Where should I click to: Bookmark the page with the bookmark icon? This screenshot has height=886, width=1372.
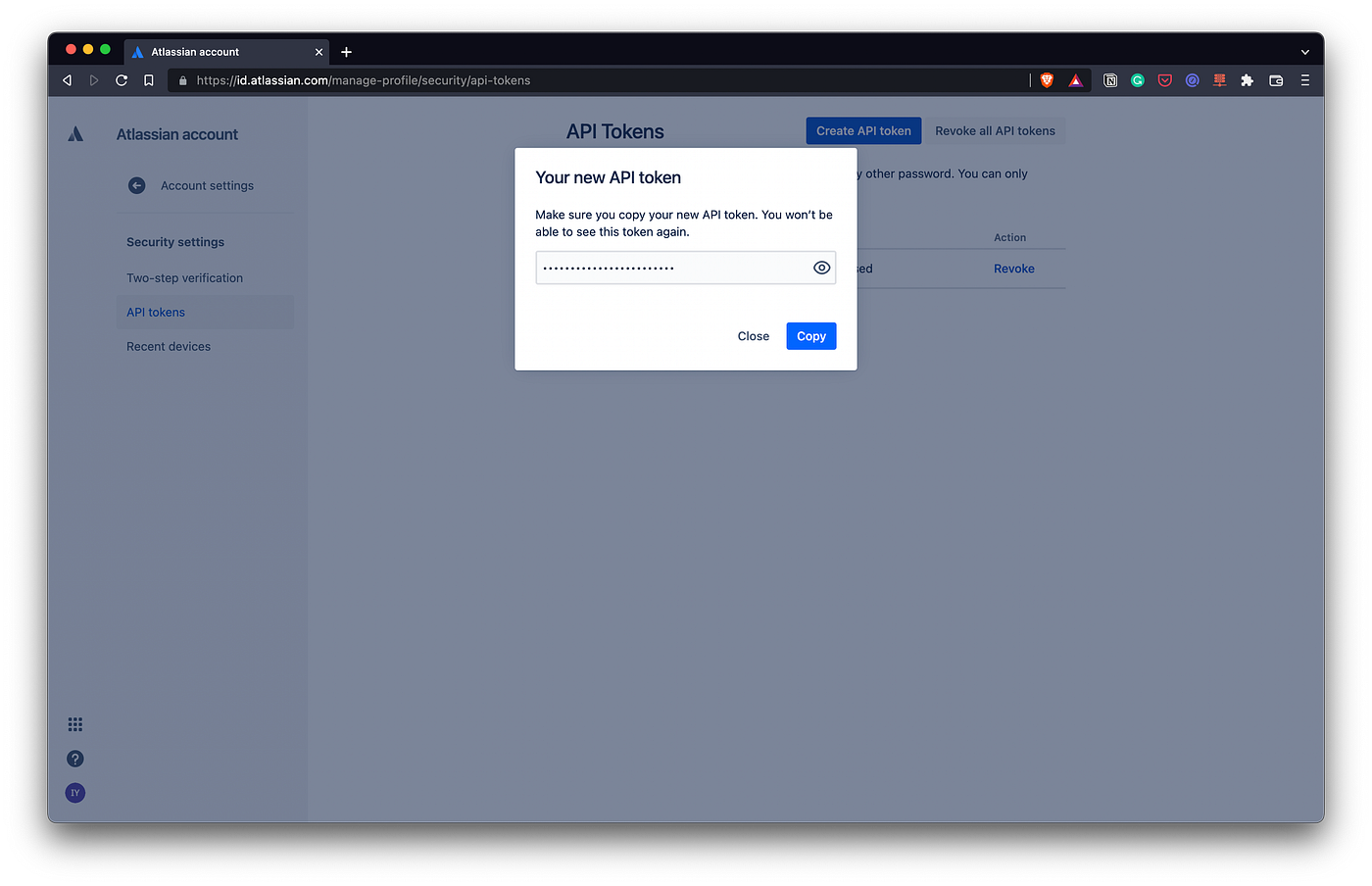148,80
